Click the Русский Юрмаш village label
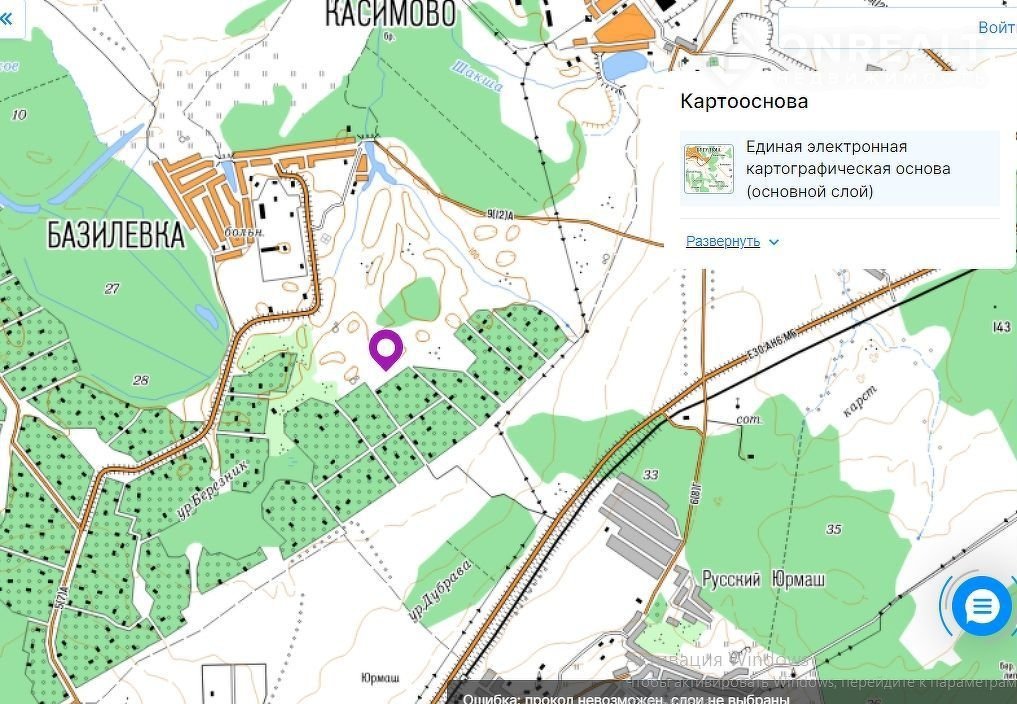 (x=763, y=579)
